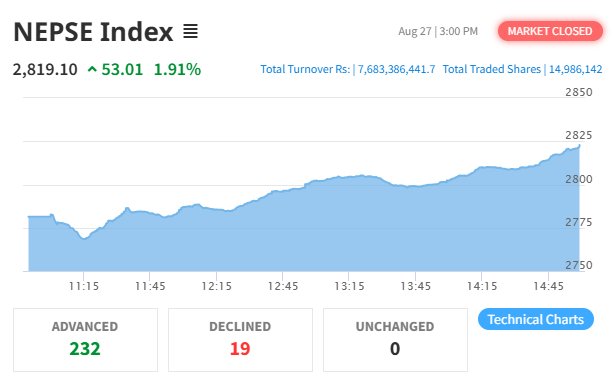Select the ADVANCED 232 box
The image size is (612, 377).
(85, 340)
